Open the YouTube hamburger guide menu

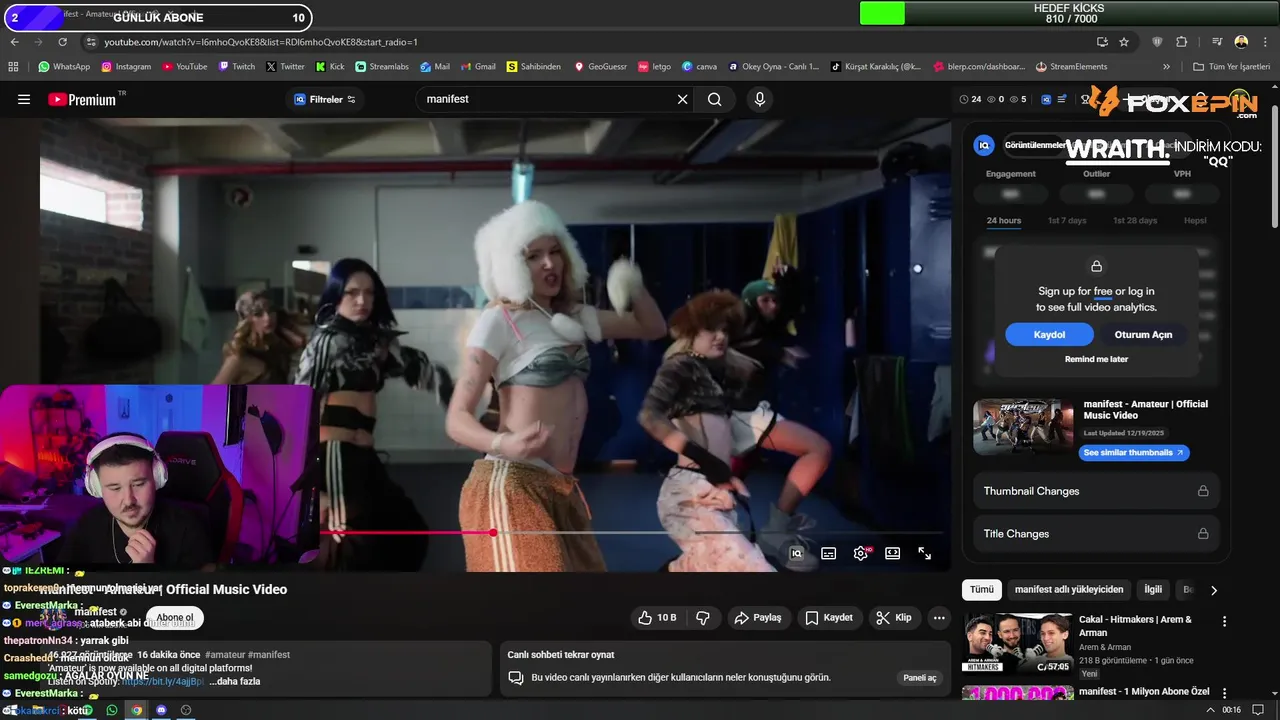coord(24,99)
